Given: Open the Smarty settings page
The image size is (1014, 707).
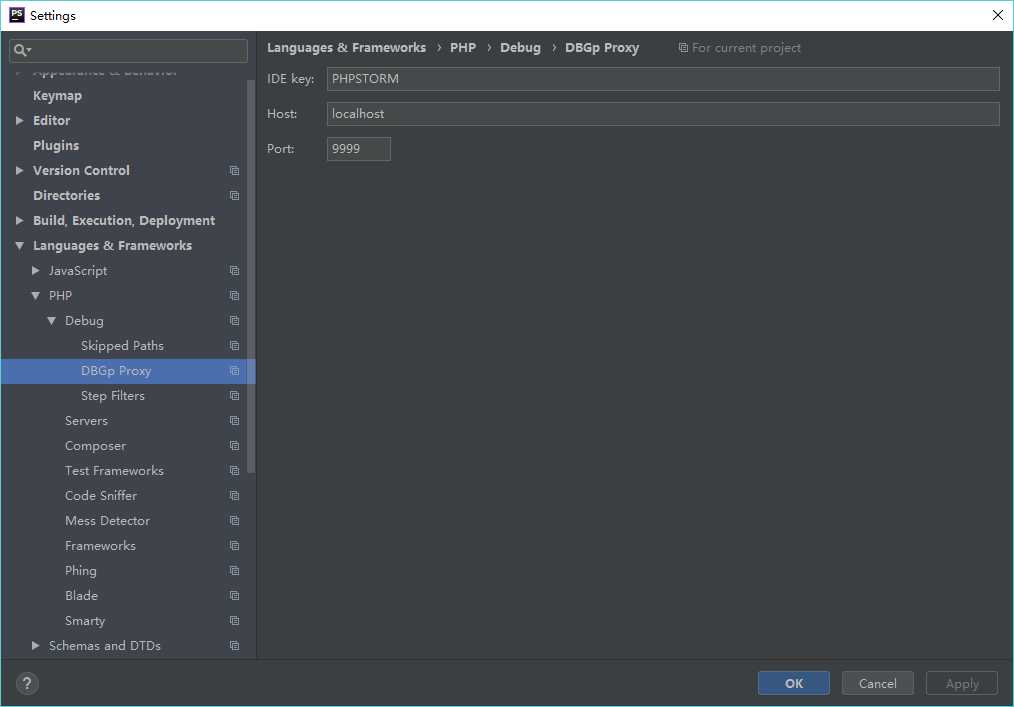Looking at the screenshot, I should pos(85,621).
